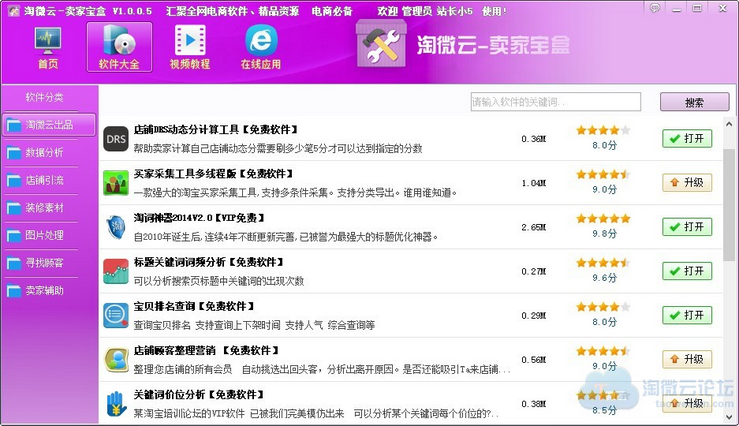Click the feedback speech bubble icon in title bar
The height and width of the screenshot is (426, 739).
point(655,8)
